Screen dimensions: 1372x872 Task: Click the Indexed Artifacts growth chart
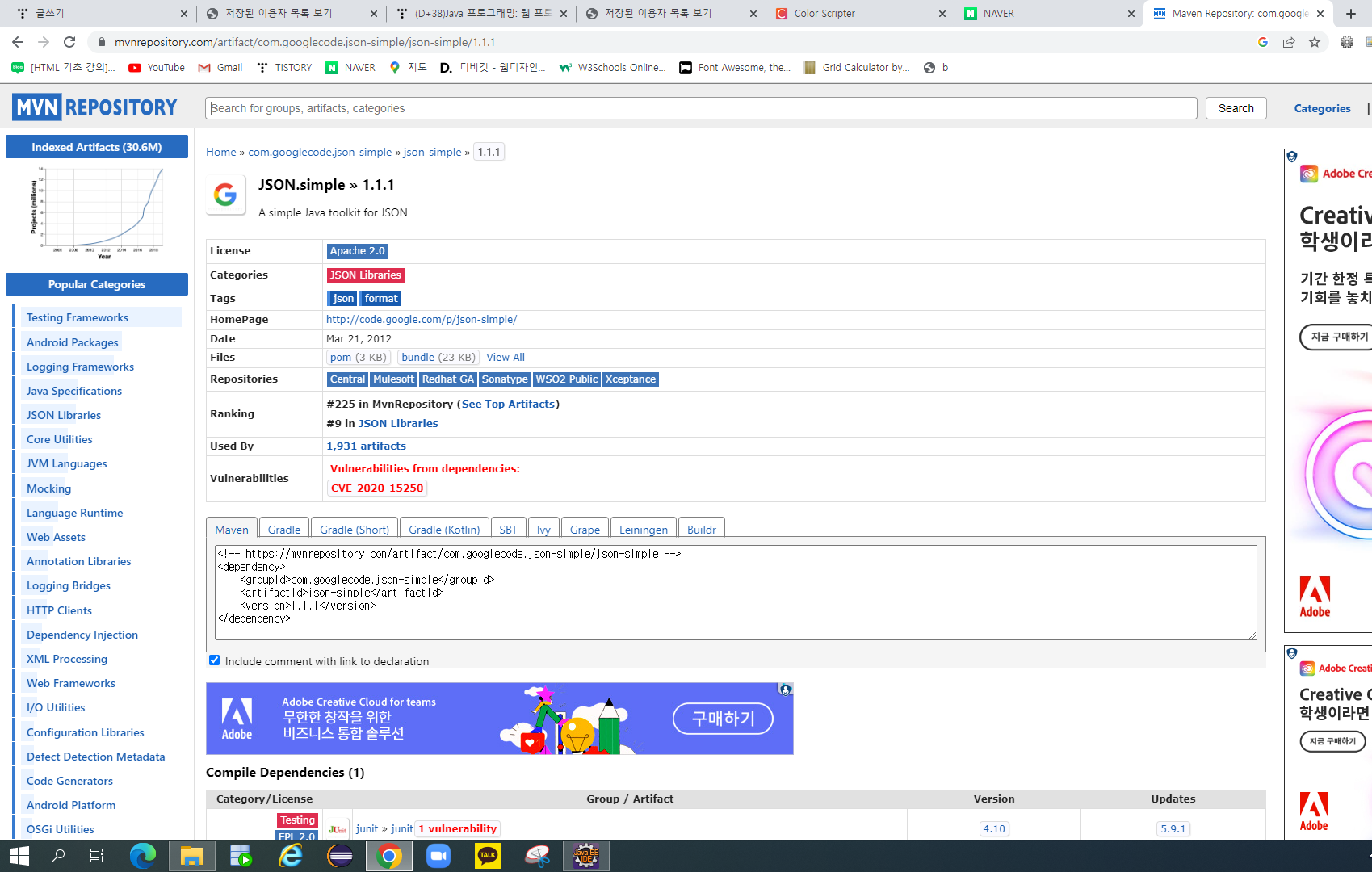tap(97, 212)
